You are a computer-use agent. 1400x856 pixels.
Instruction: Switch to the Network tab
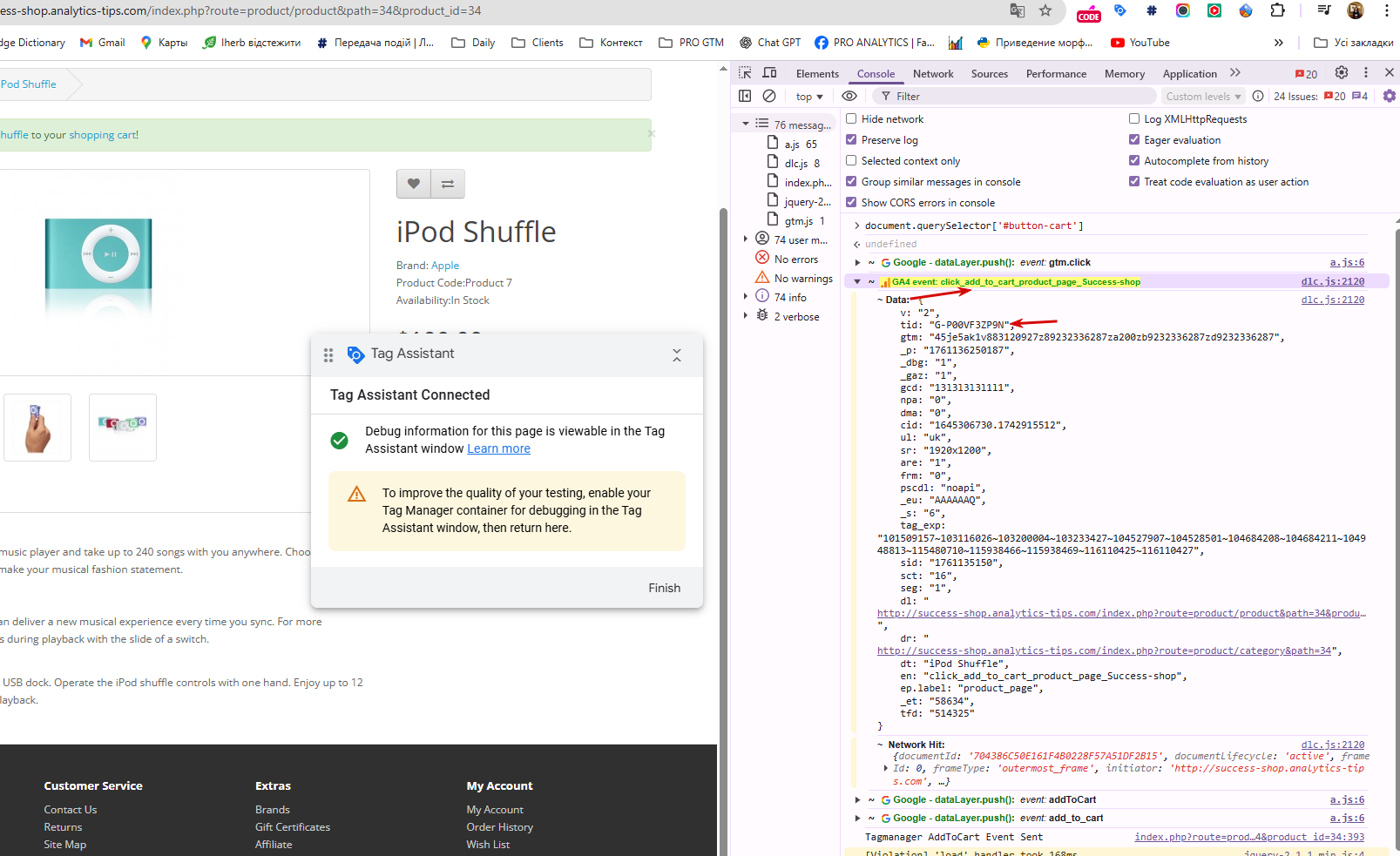click(x=933, y=74)
